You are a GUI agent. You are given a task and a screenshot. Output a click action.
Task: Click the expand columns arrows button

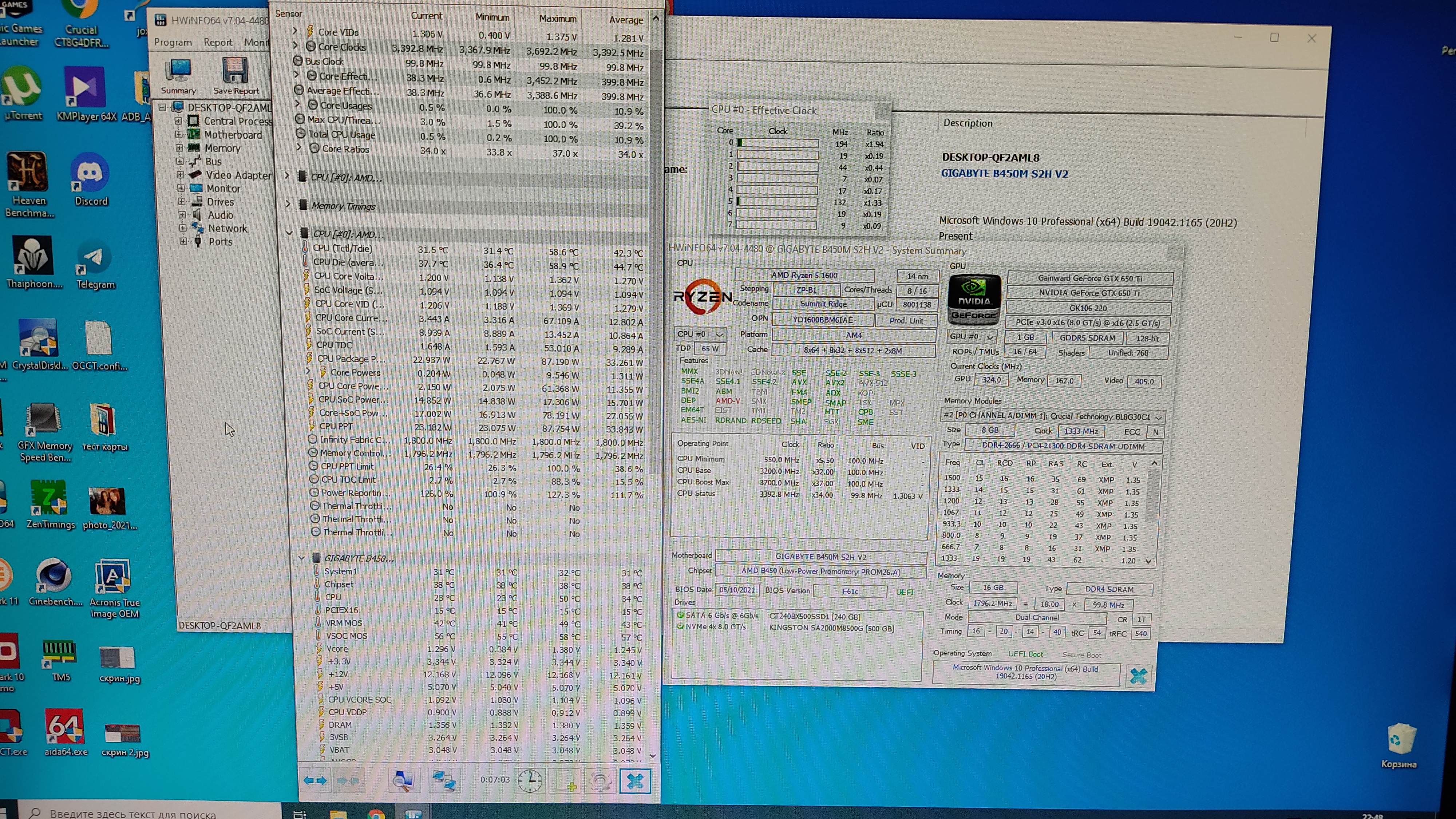click(315, 780)
